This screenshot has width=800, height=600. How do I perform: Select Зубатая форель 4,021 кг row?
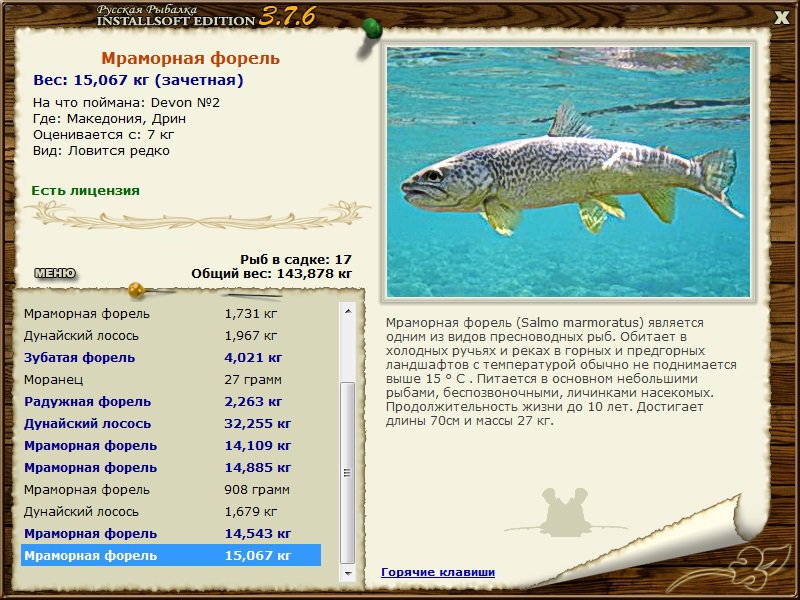(171, 358)
